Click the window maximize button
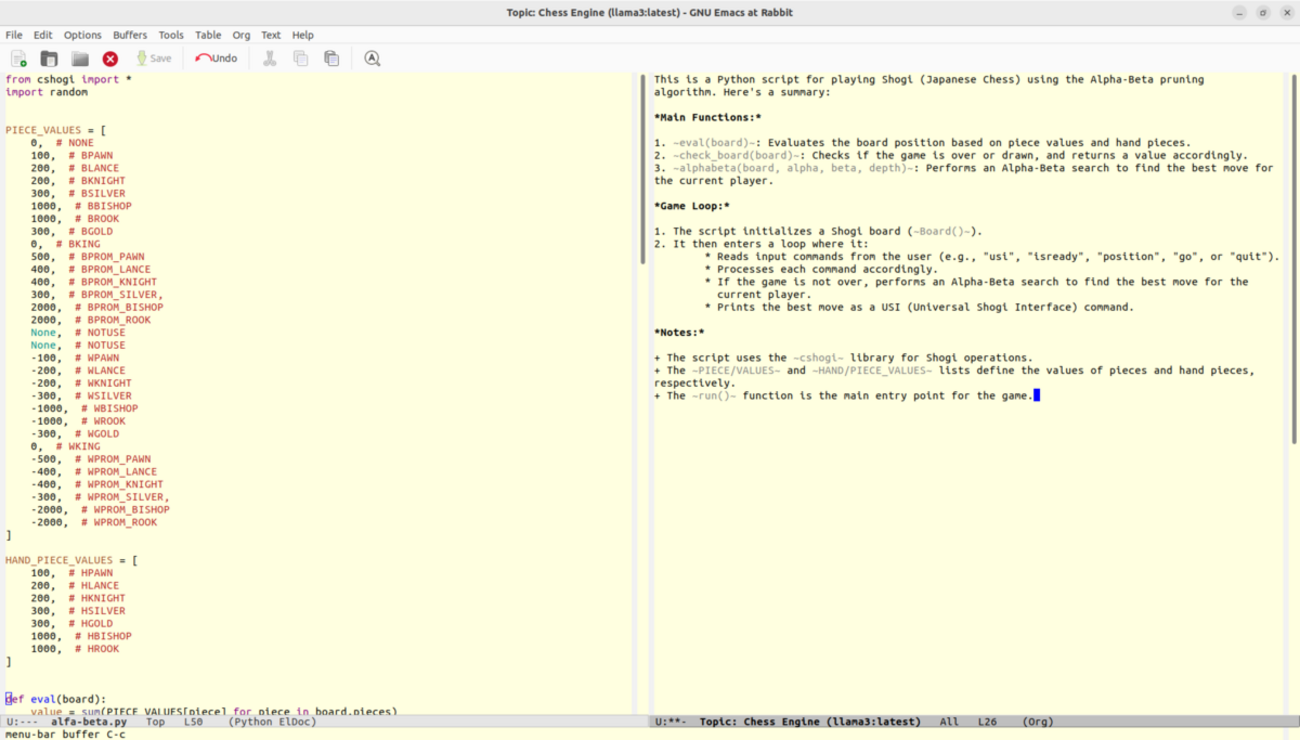Image resolution: width=1300 pixels, height=740 pixels. 1263,13
